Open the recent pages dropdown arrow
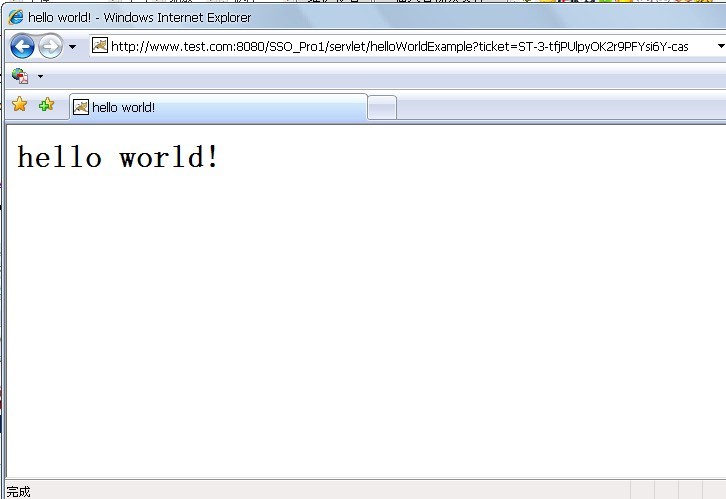This screenshot has width=726, height=499. pyautogui.click(x=72, y=47)
